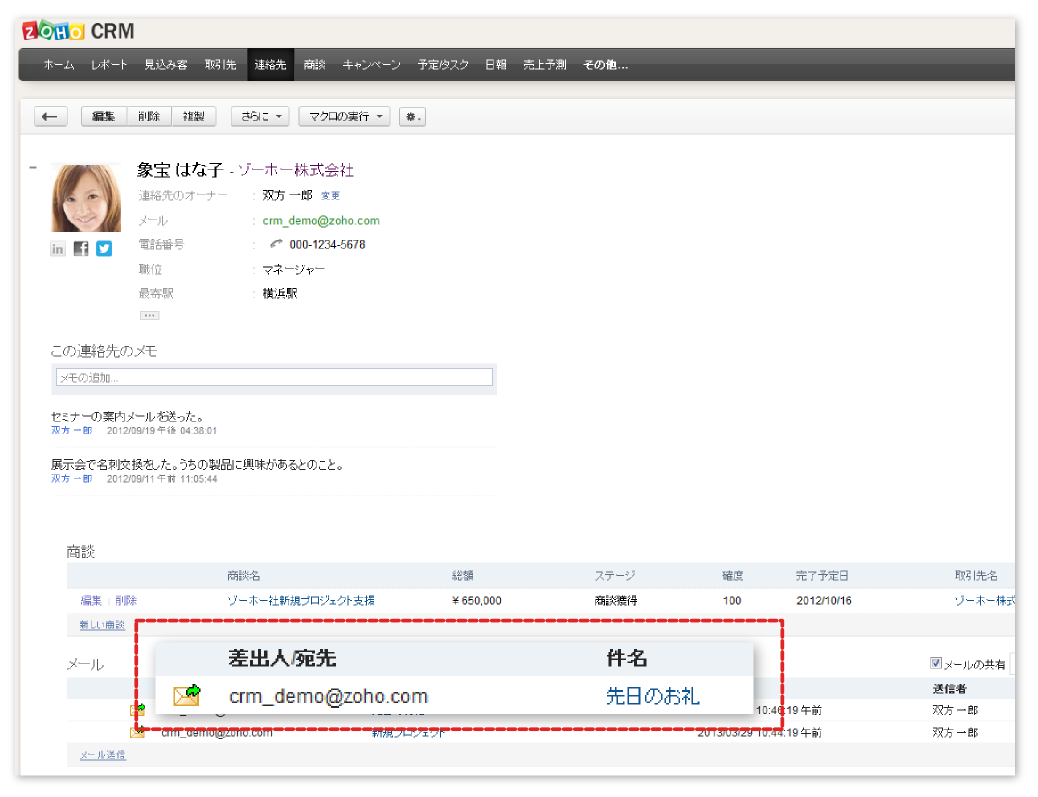The height and width of the screenshot is (797, 1038).
Task: Open the ゾーホー社新規プロジェクト支援 deal
Action: [301, 600]
